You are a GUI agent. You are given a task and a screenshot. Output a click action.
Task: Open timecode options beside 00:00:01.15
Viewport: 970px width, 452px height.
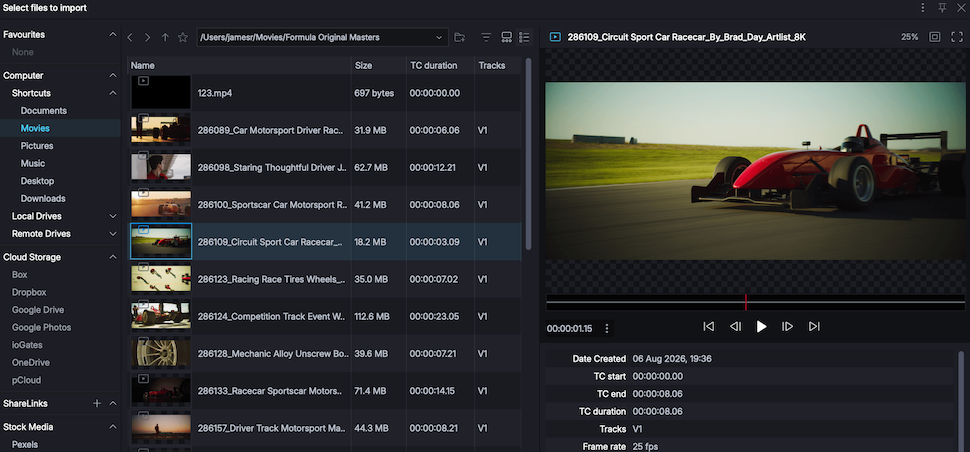pos(607,328)
